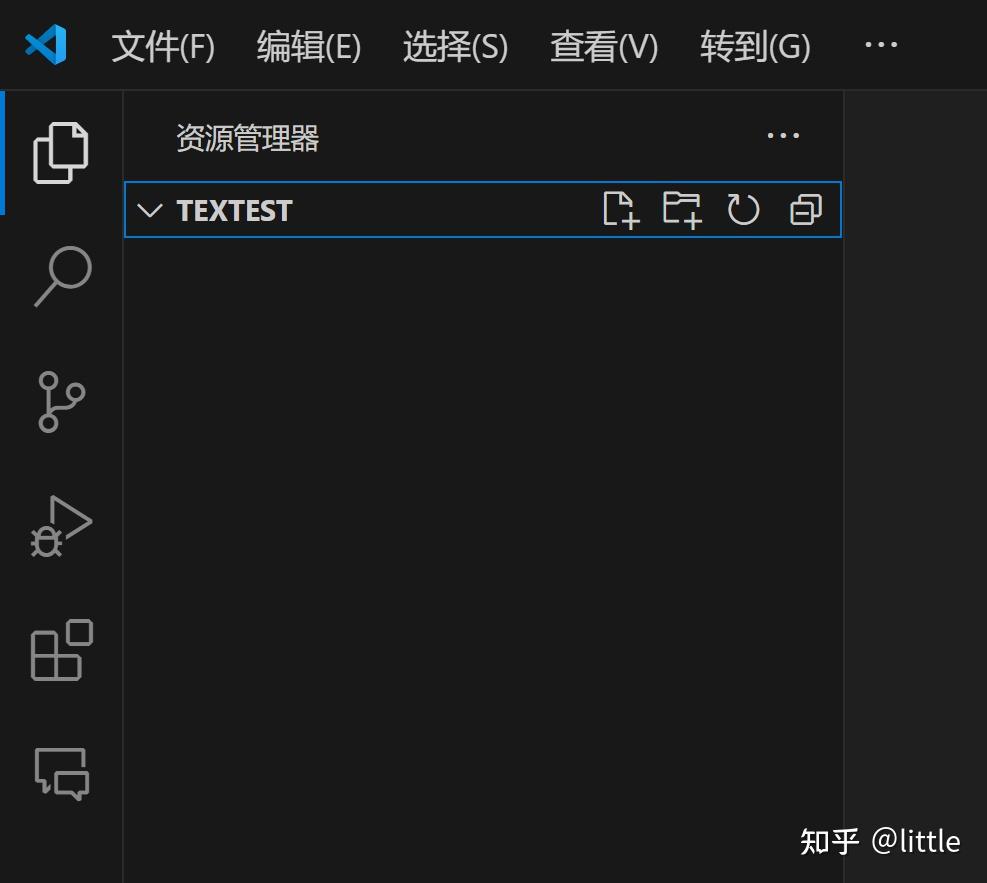Create a new file in TEXTEST
This screenshot has width=987, height=883.
pos(620,210)
